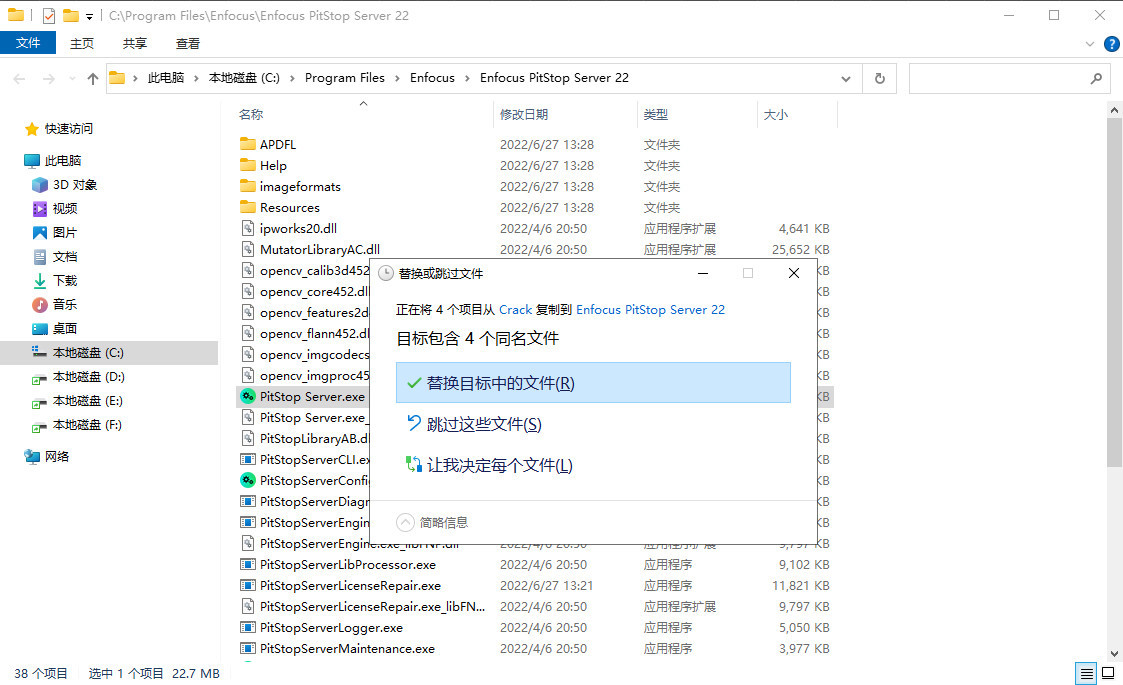
Task: Select the PitStop Server.exe application icon
Action: tap(248, 396)
